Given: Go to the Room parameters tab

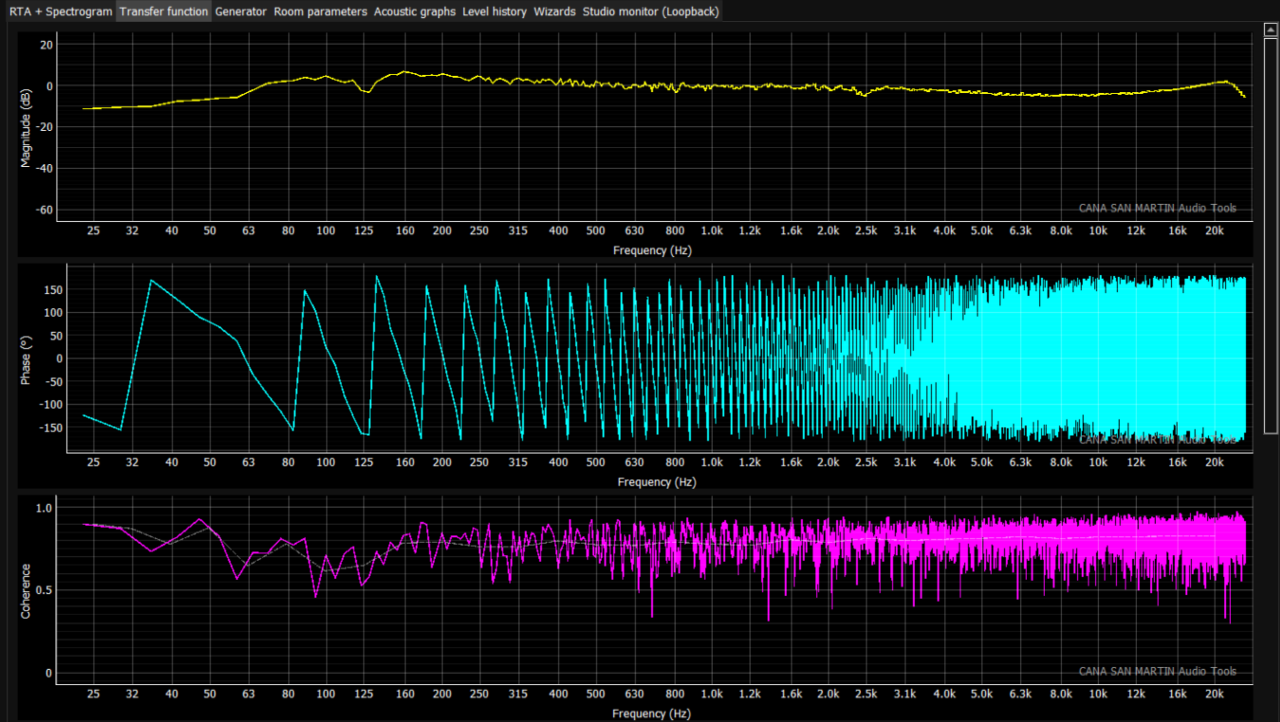Looking at the screenshot, I should (320, 11).
